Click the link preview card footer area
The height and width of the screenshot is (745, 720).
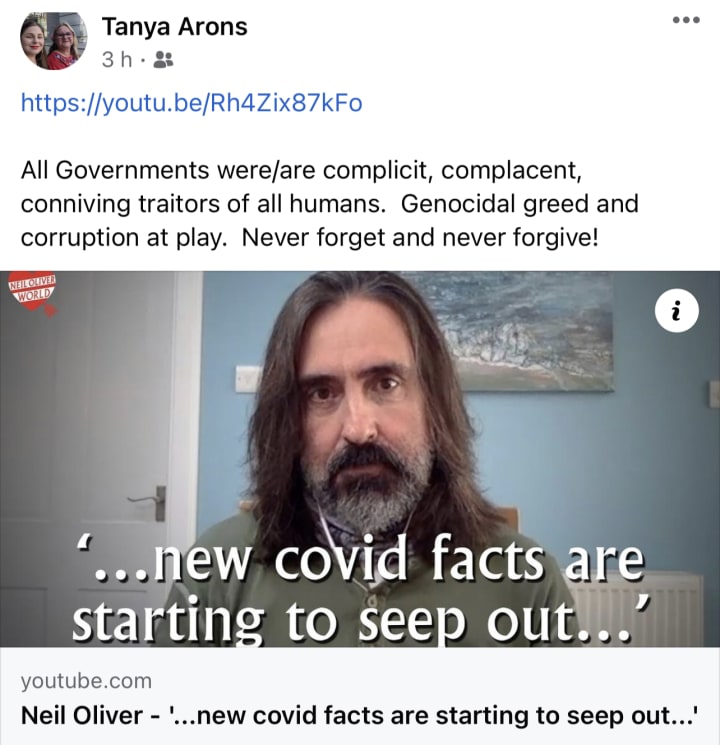[360, 696]
